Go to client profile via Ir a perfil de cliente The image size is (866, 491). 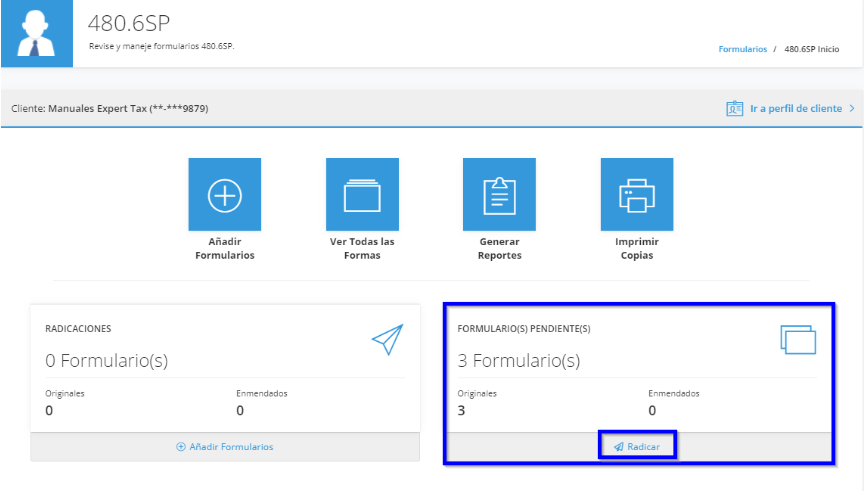tap(795, 108)
